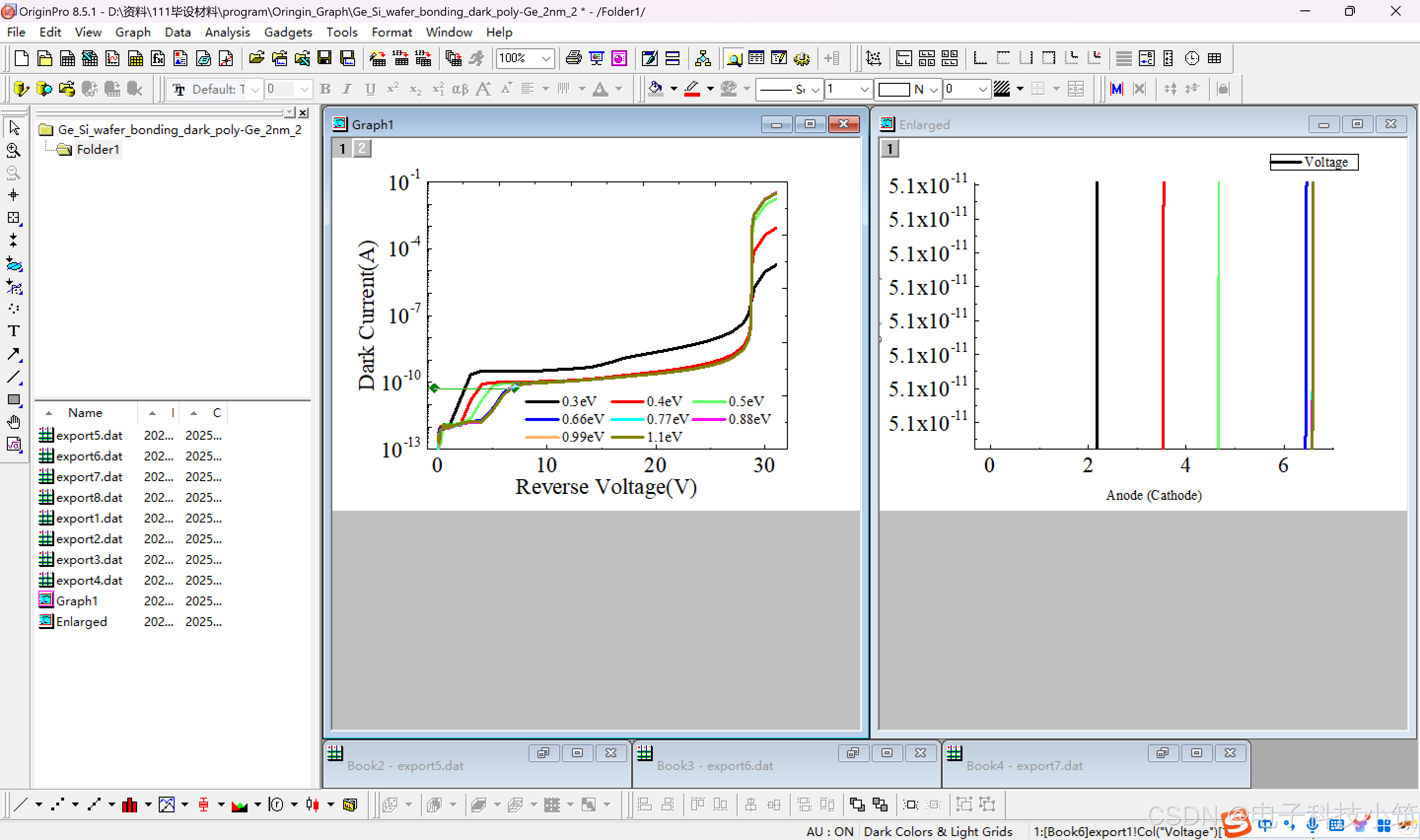Open the zoom percentage dropdown
The height and width of the screenshot is (840, 1420).
(546, 58)
